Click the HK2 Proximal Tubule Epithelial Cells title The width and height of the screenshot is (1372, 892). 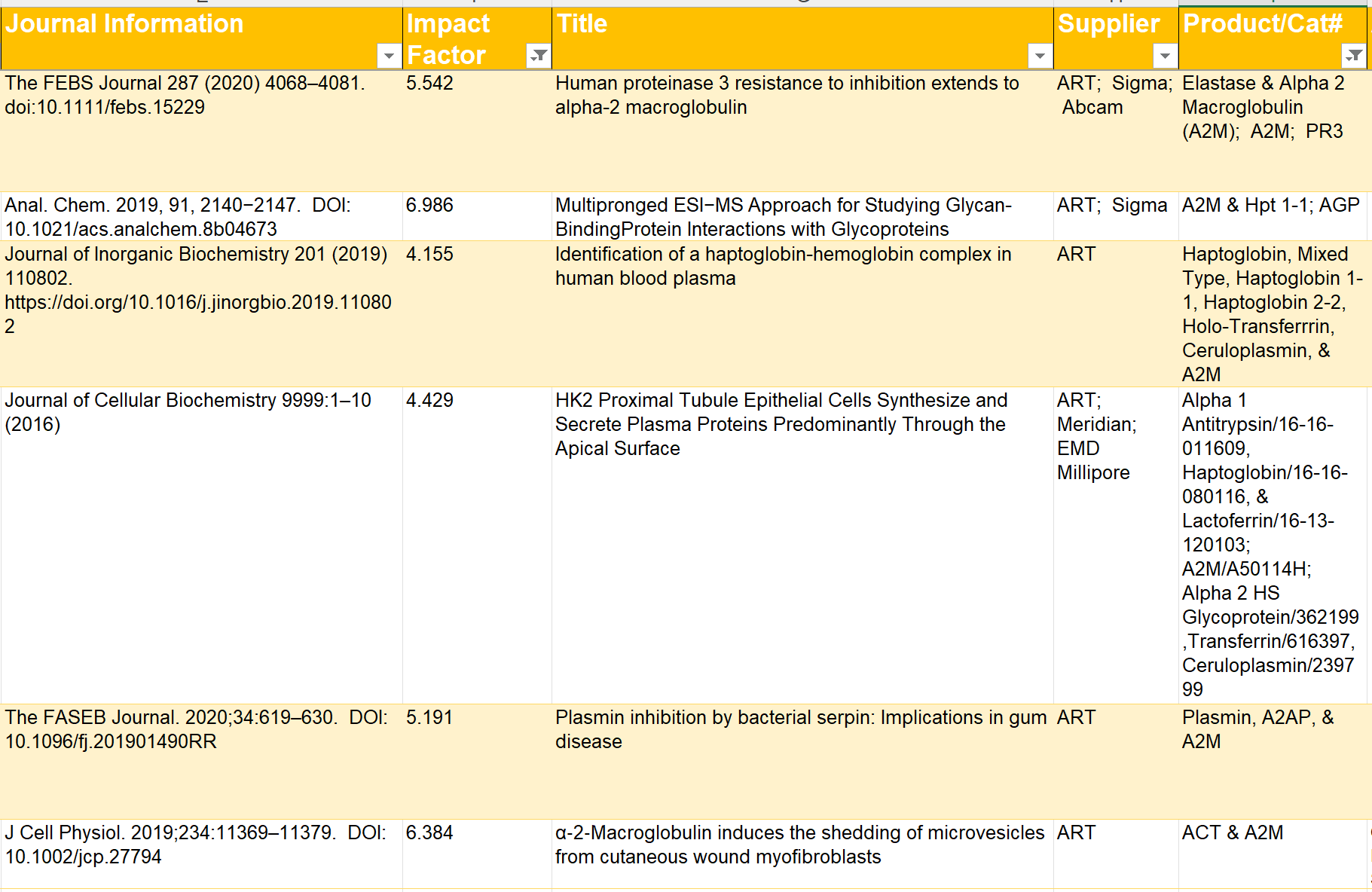pyautogui.click(x=781, y=424)
